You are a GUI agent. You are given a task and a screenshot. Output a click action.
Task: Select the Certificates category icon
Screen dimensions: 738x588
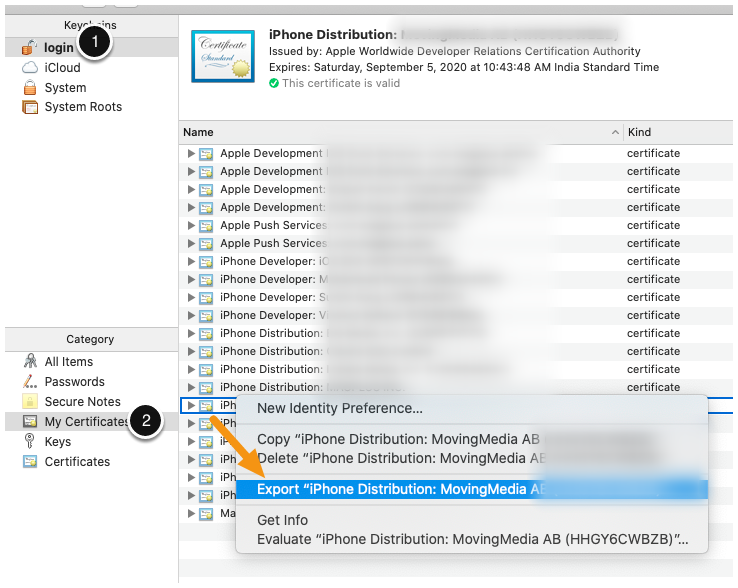coord(30,461)
